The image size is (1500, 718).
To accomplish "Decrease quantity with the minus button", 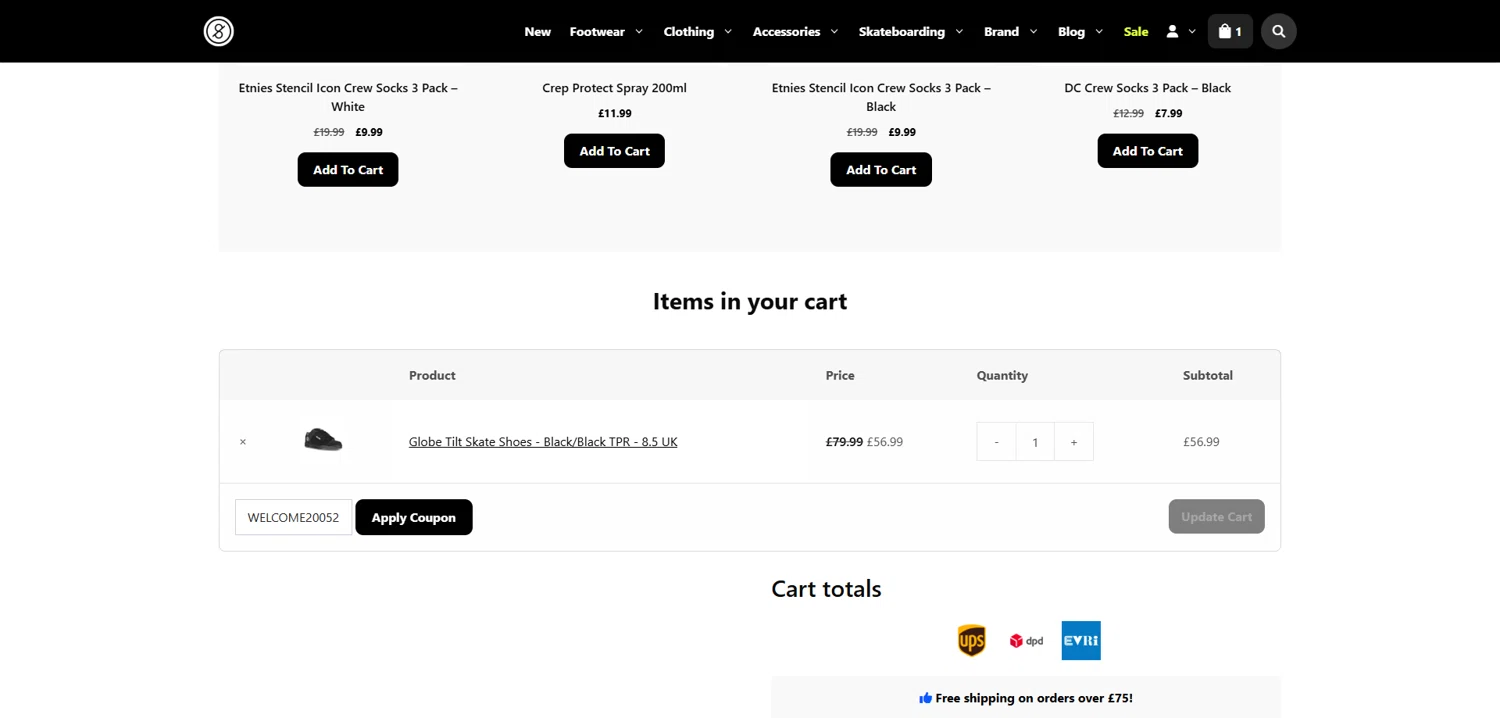I will point(996,442).
